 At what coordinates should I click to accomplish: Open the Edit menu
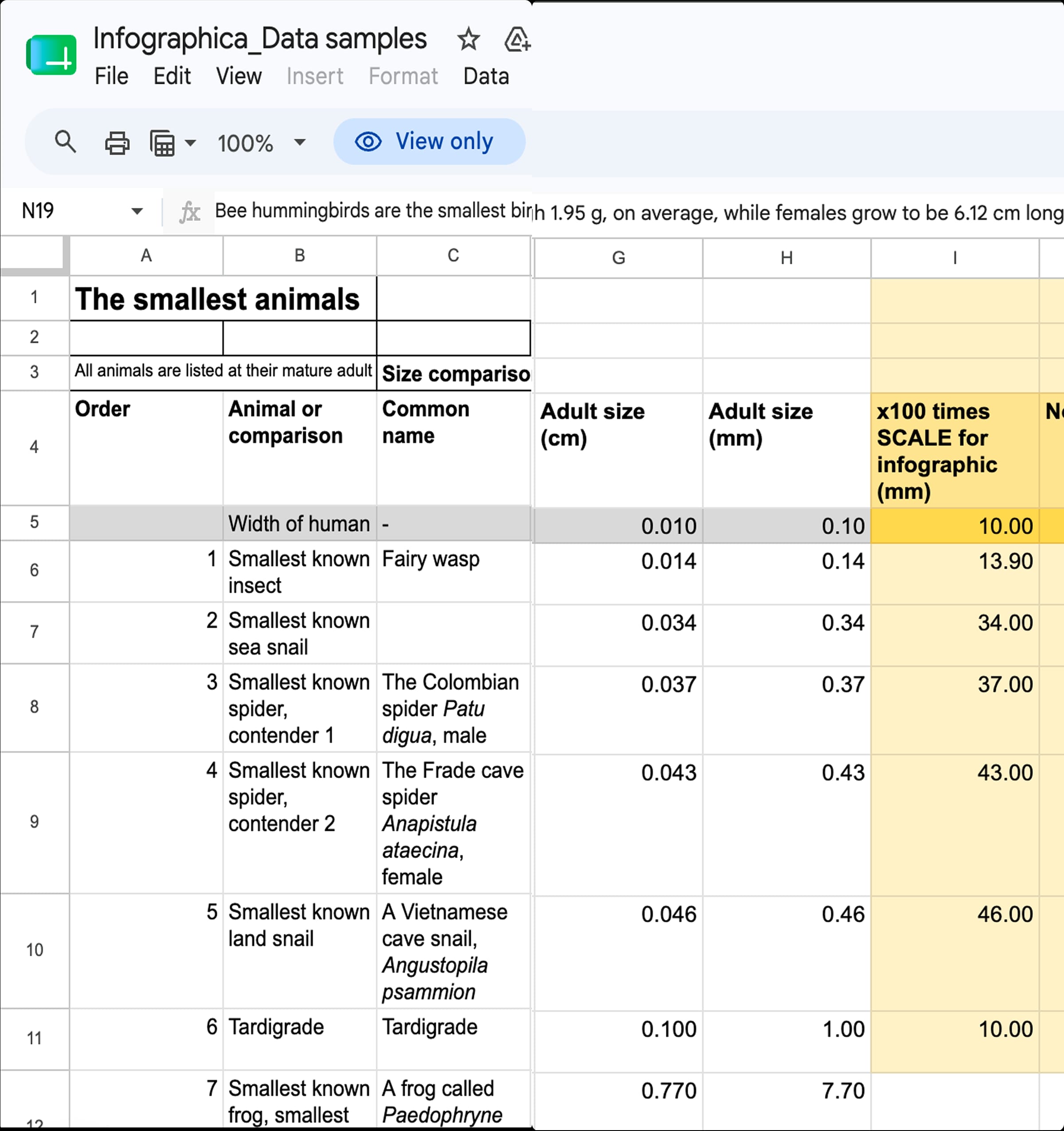pyautogui.click(x=172, y=76)
